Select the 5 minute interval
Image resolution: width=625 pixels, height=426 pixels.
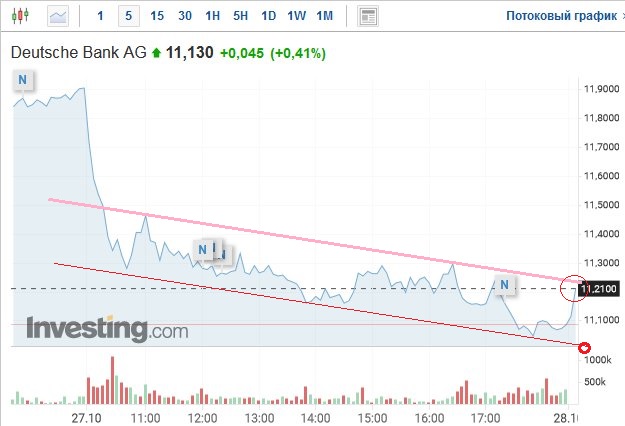pos(128,16)
